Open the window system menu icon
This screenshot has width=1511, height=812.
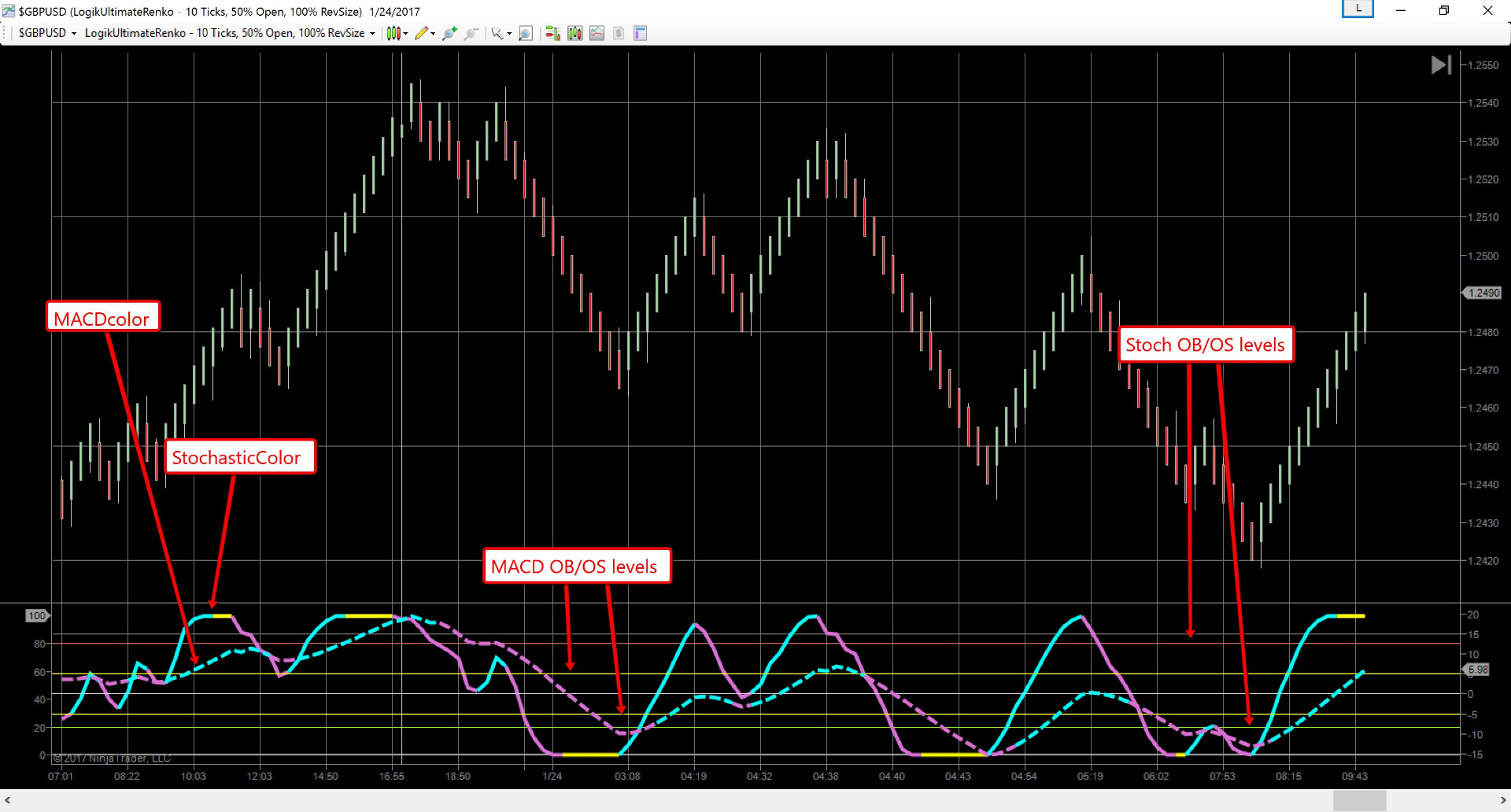8,11
